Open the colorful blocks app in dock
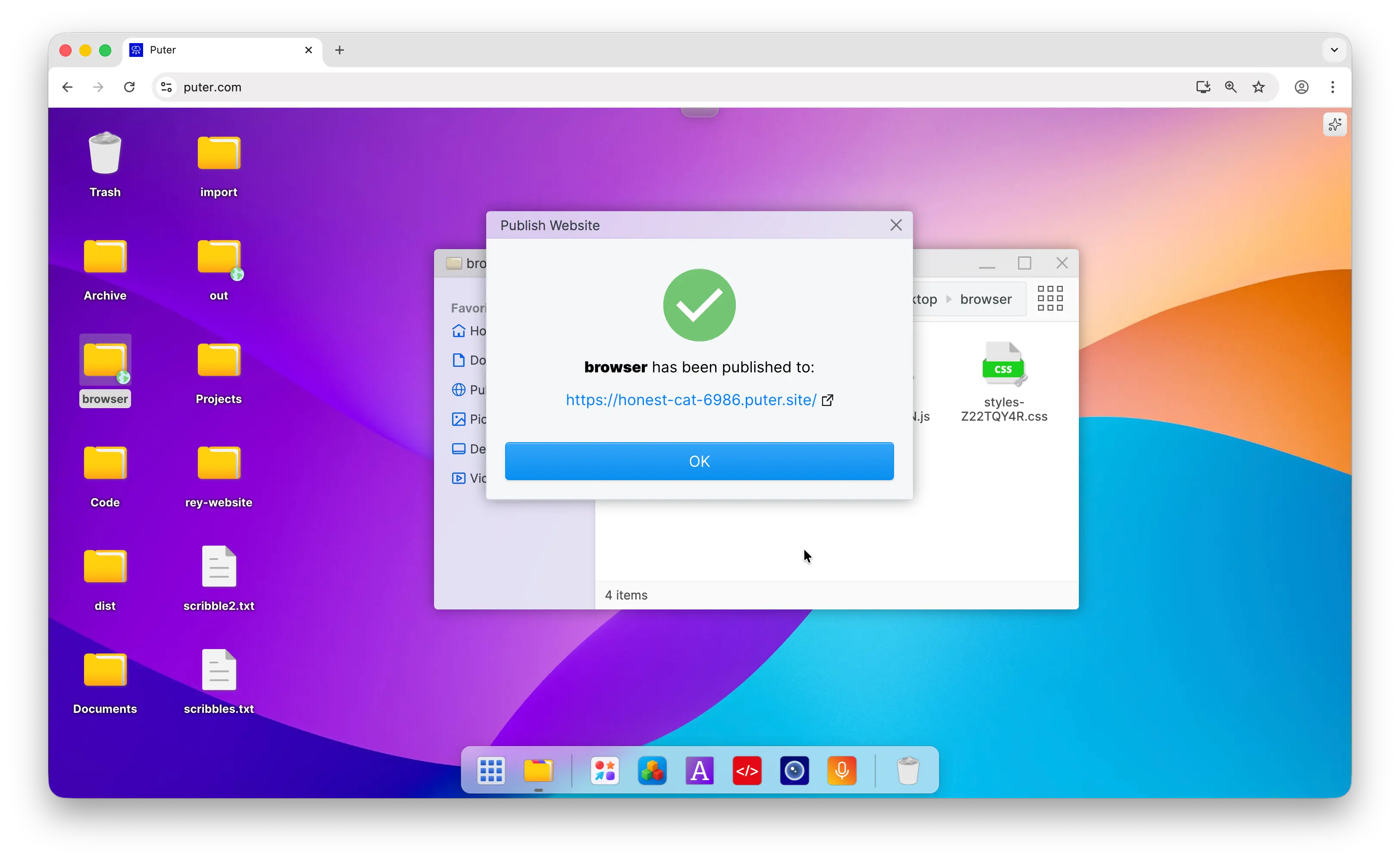The width and height of the screenshot is (1400, 862). [x=652, y=771]
